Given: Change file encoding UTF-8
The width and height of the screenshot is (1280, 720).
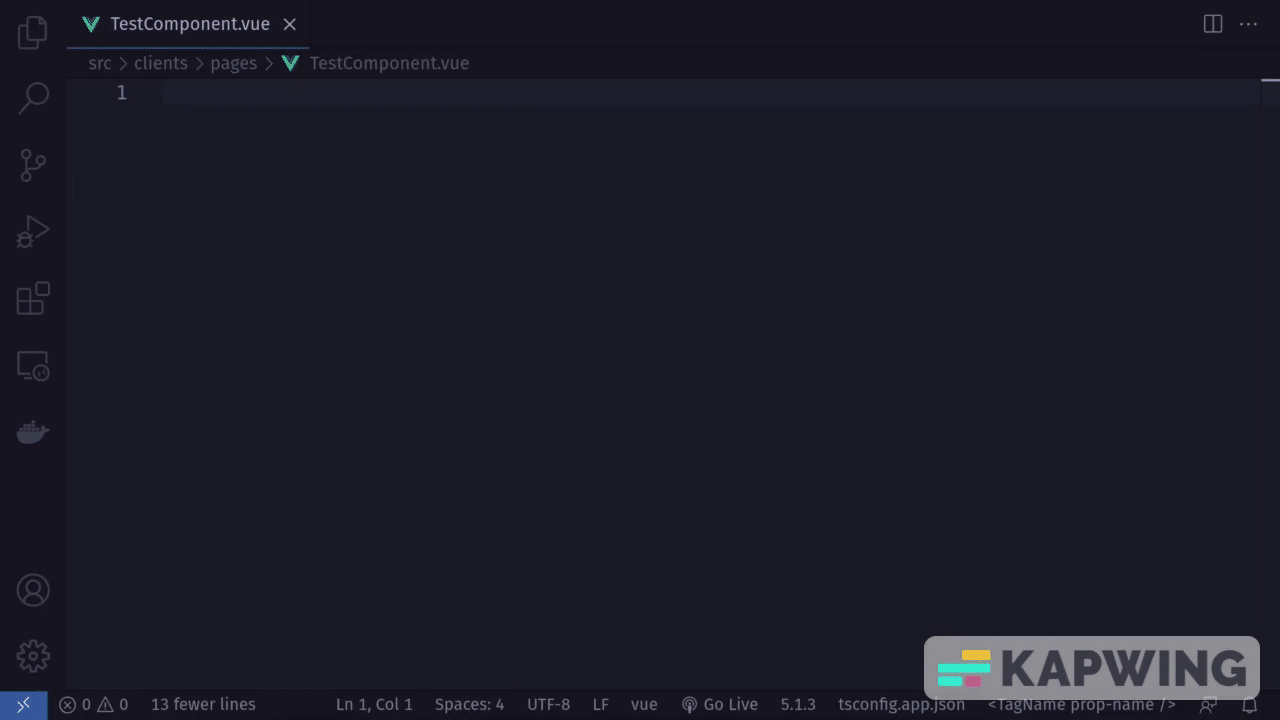Looking at the screenshot, I should [x=548, y=704].
